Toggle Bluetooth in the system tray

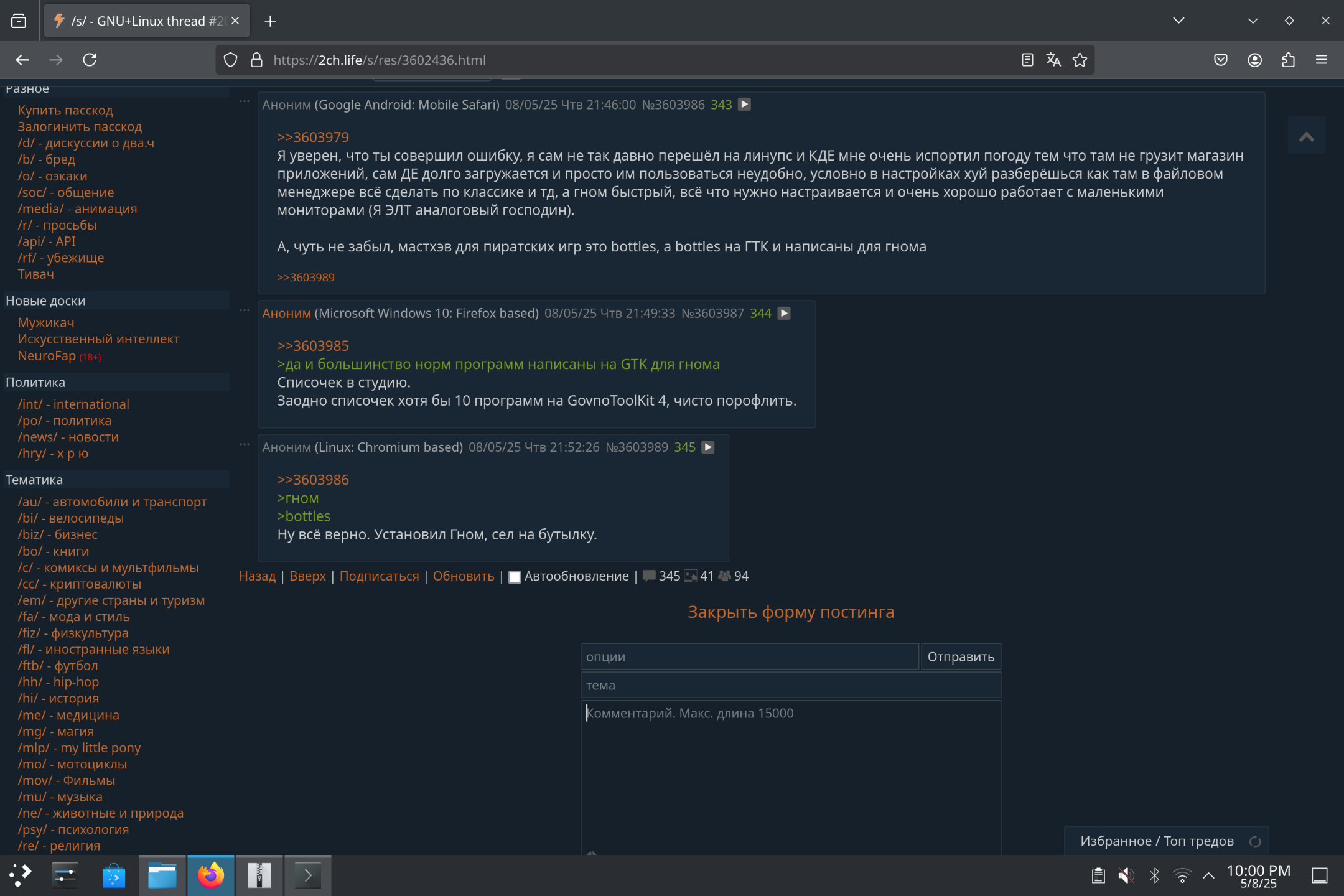coord(1154,875)
